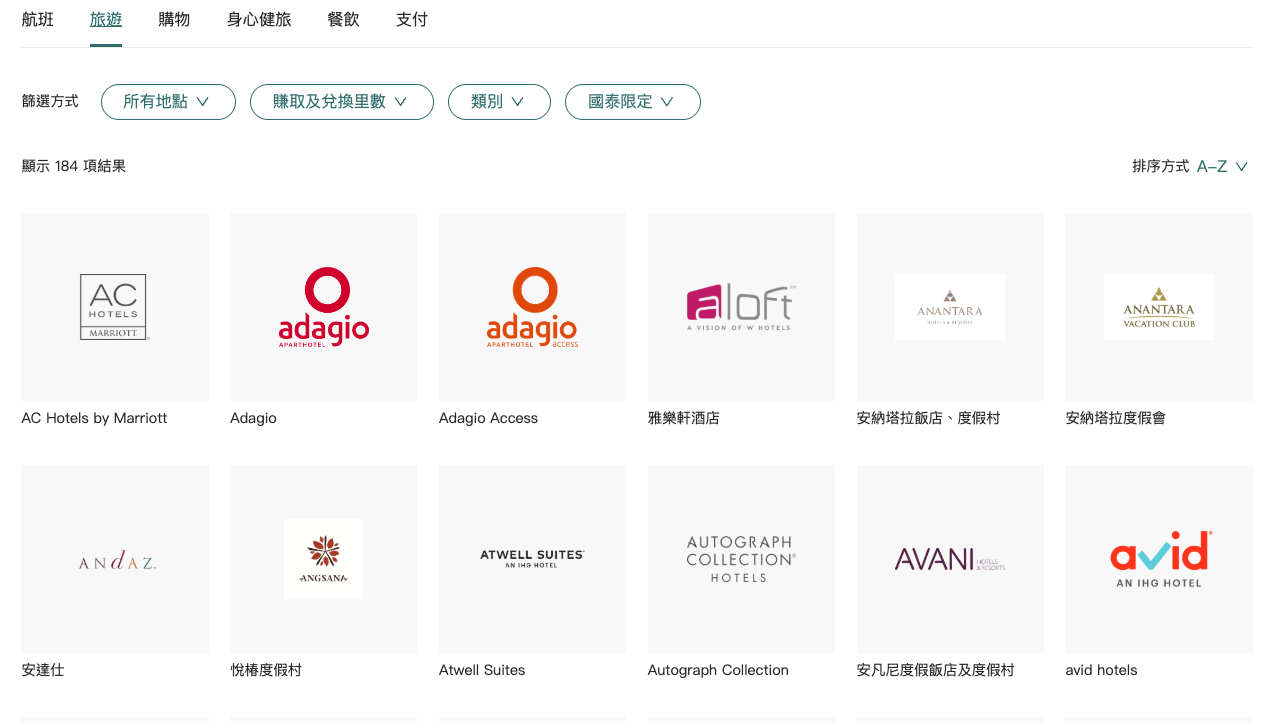The height and width of the screenshot is (723, 1273).
Task: Click the Atwell Suites name link
Action: coord(482,670)
